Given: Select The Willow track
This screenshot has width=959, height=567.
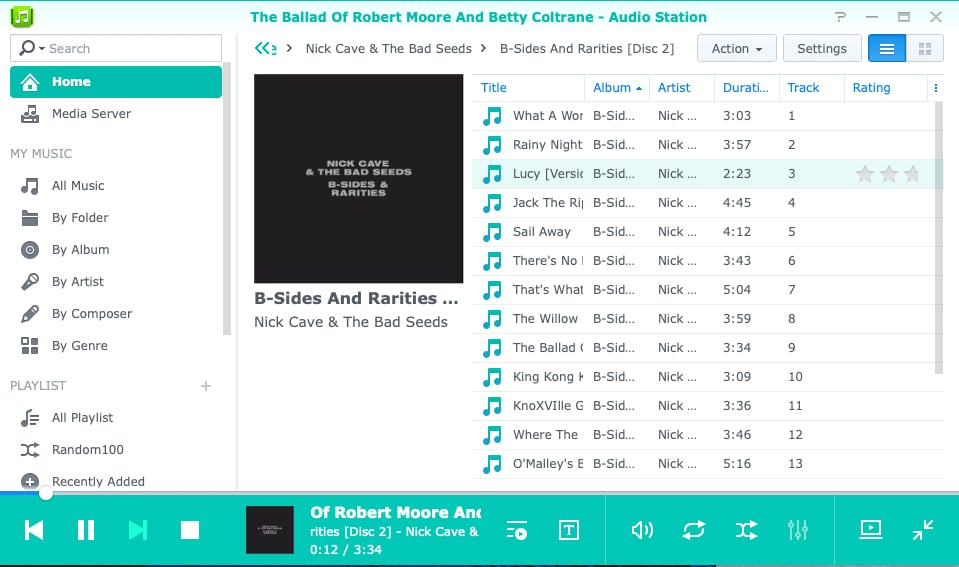Looking at the screenshot, I should pyautogui.click(x=703, y=319).
